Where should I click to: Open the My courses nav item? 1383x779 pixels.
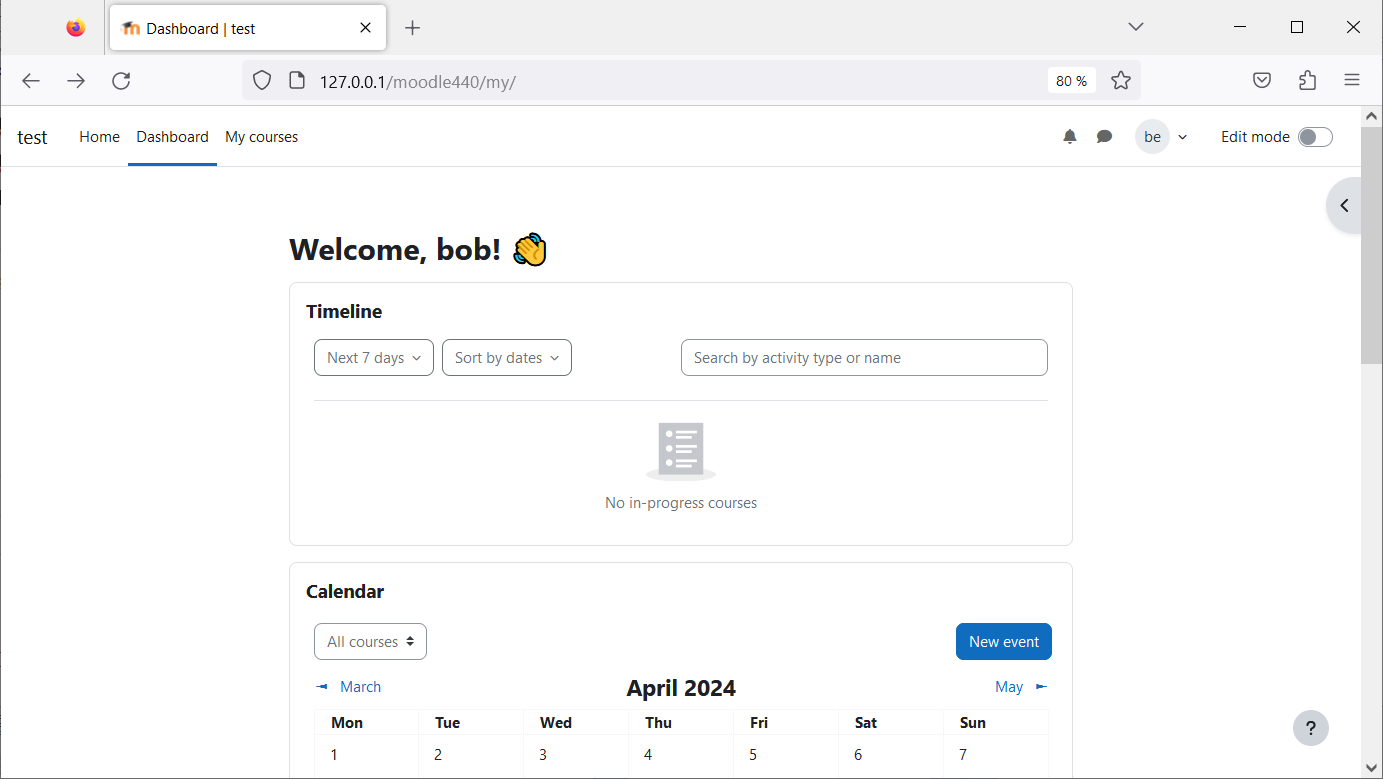point(261,137)
